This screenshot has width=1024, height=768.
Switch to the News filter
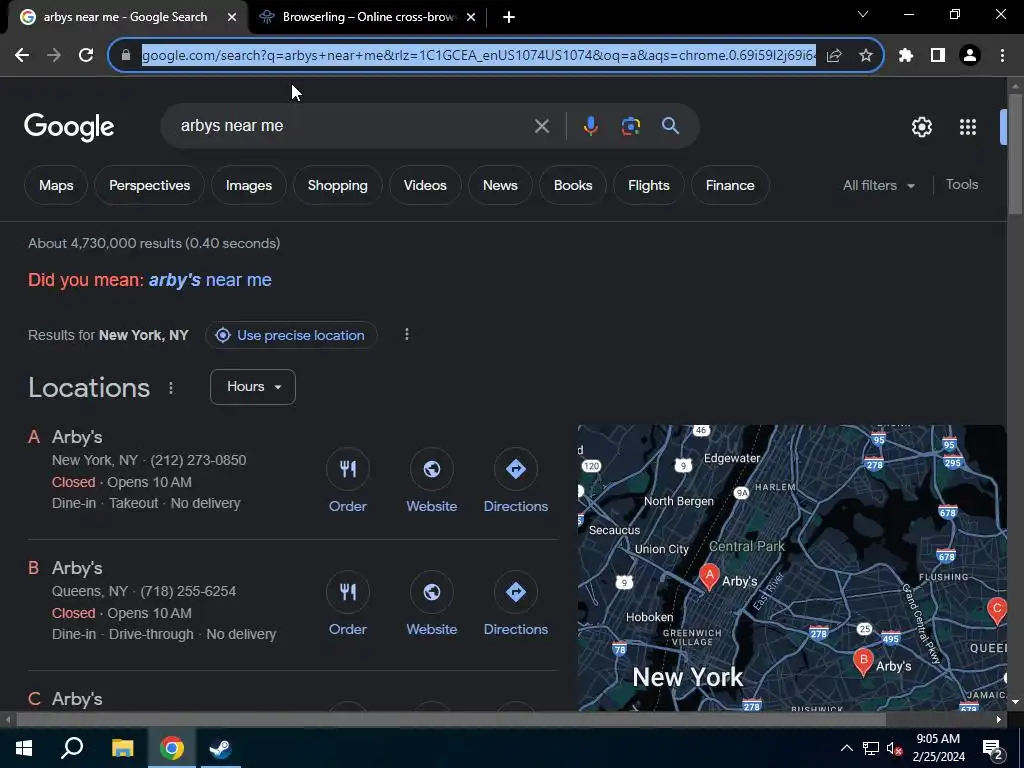click(500, 185)
